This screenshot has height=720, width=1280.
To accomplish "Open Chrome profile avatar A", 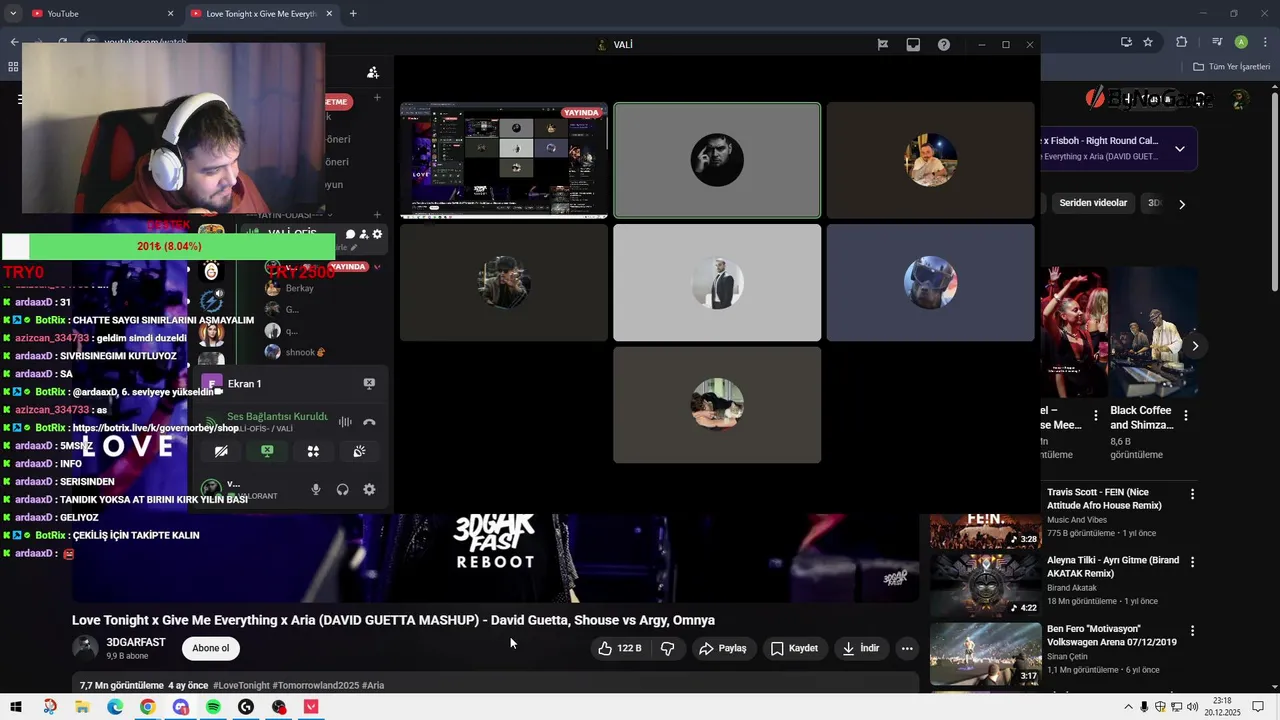I will coord(1241,42).
